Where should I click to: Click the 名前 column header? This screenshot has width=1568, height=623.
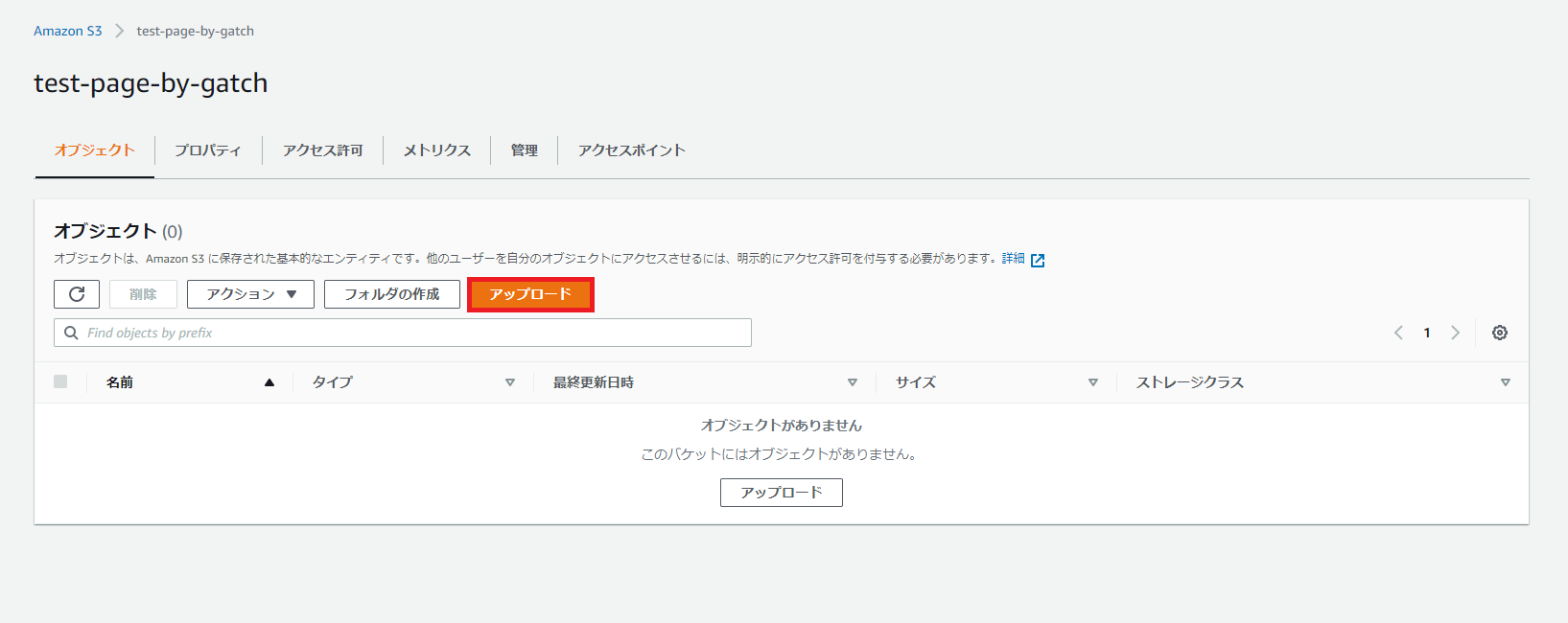pos(120,382)
